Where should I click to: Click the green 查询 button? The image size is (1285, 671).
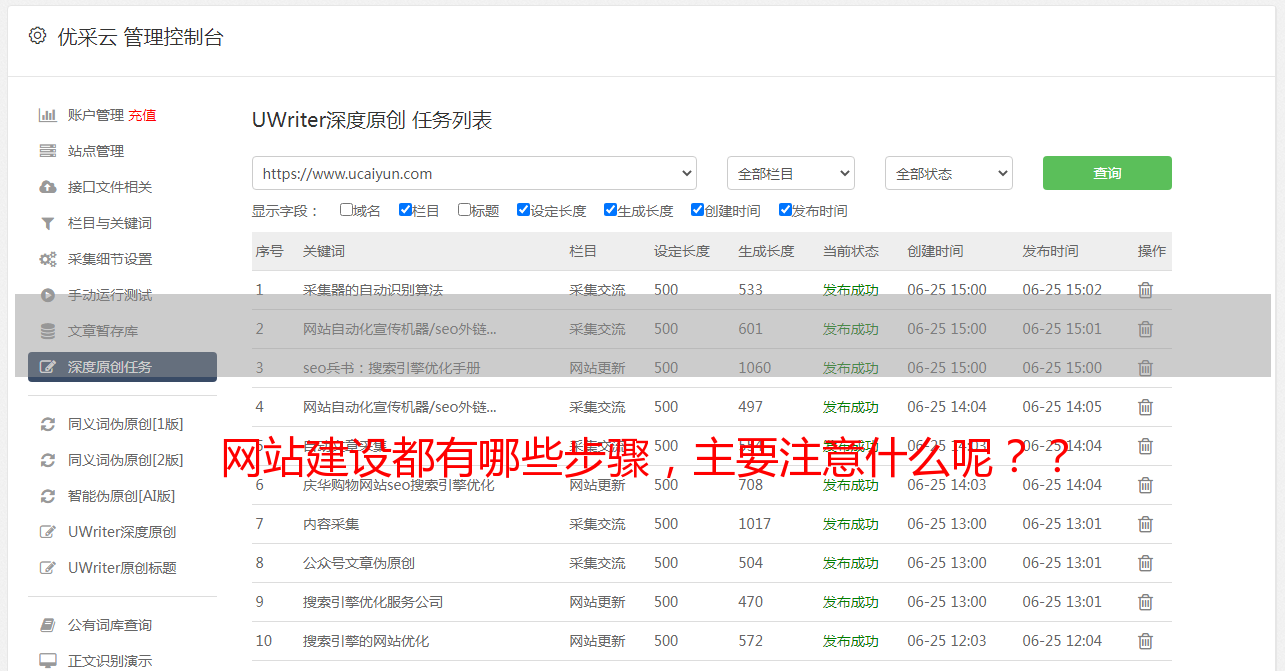click(x=1106, y=173)
